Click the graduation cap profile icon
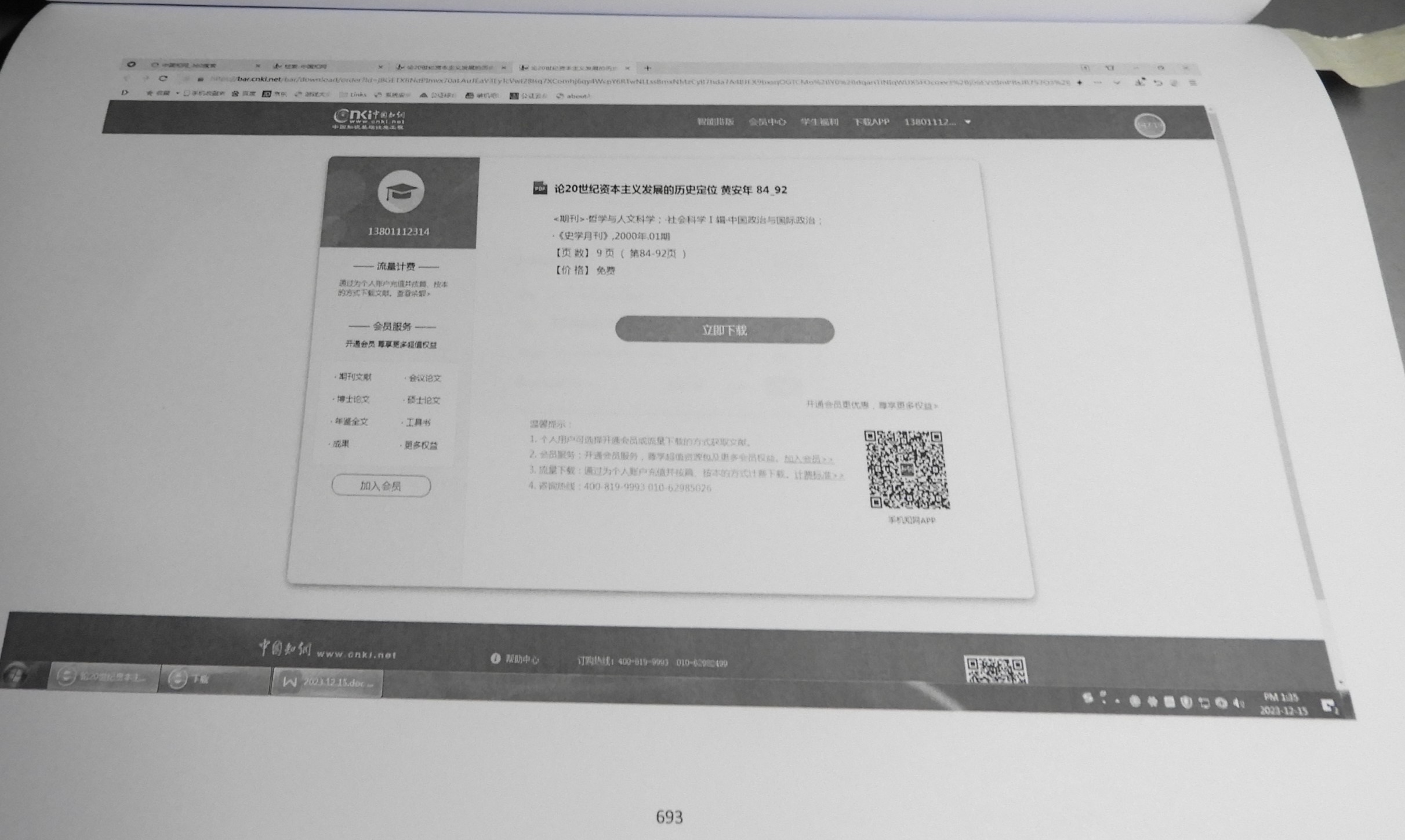The height and width of the screenshot is (840, 1405). tap(401, 191)
